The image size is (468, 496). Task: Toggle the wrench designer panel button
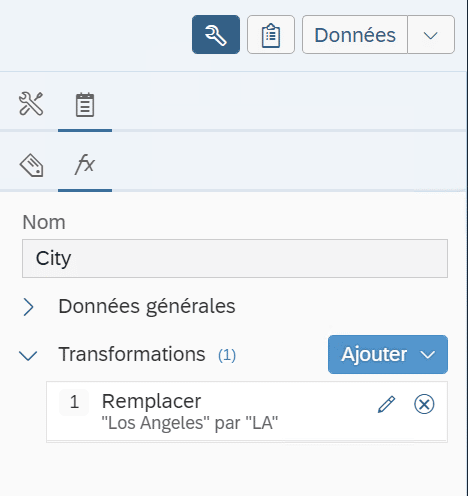[x=216, y=34]
